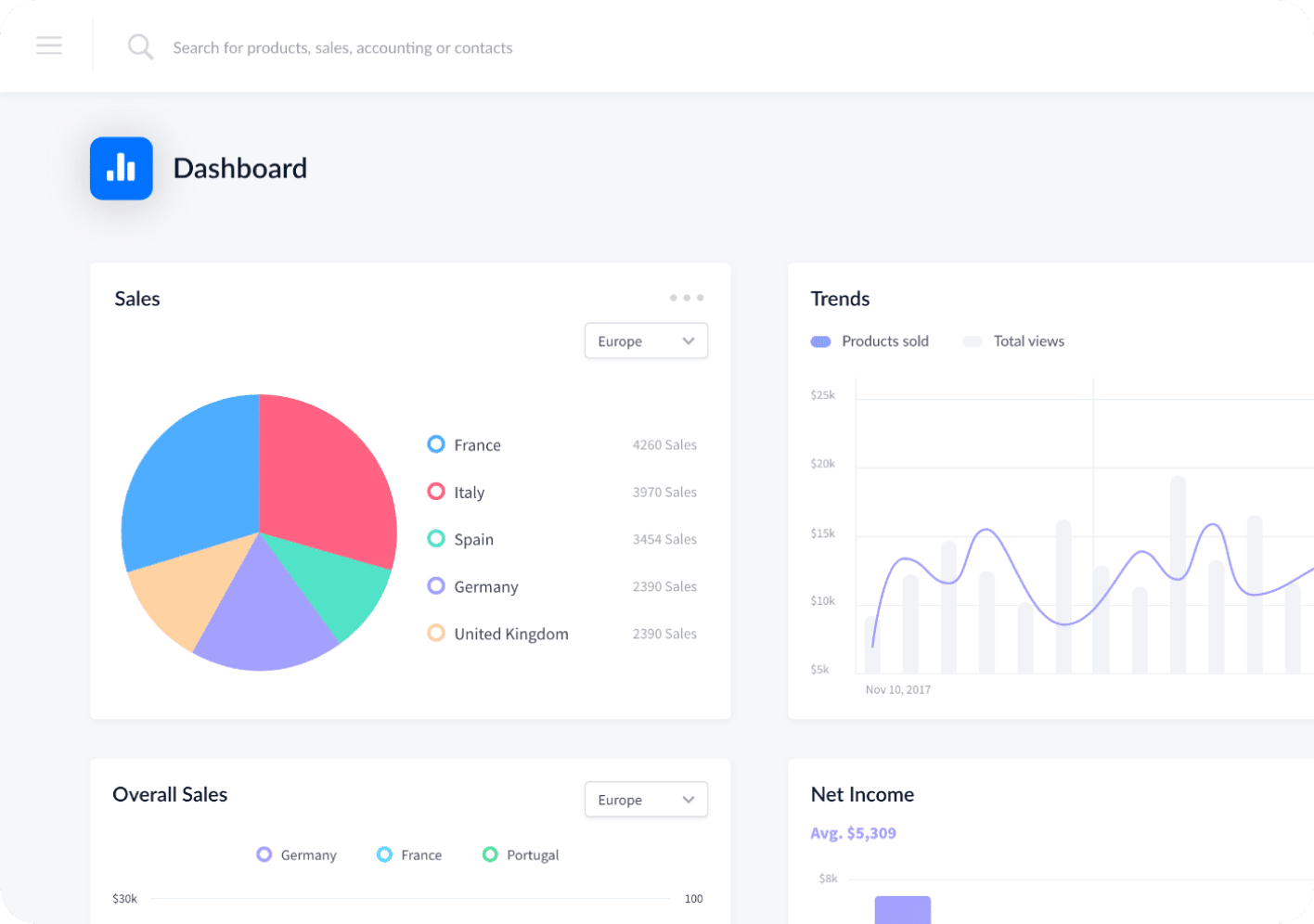Viewport: 1314px width, 924px height.
Task: Select the France marker in the Sales legend
Action: click(x=436, y=444)
